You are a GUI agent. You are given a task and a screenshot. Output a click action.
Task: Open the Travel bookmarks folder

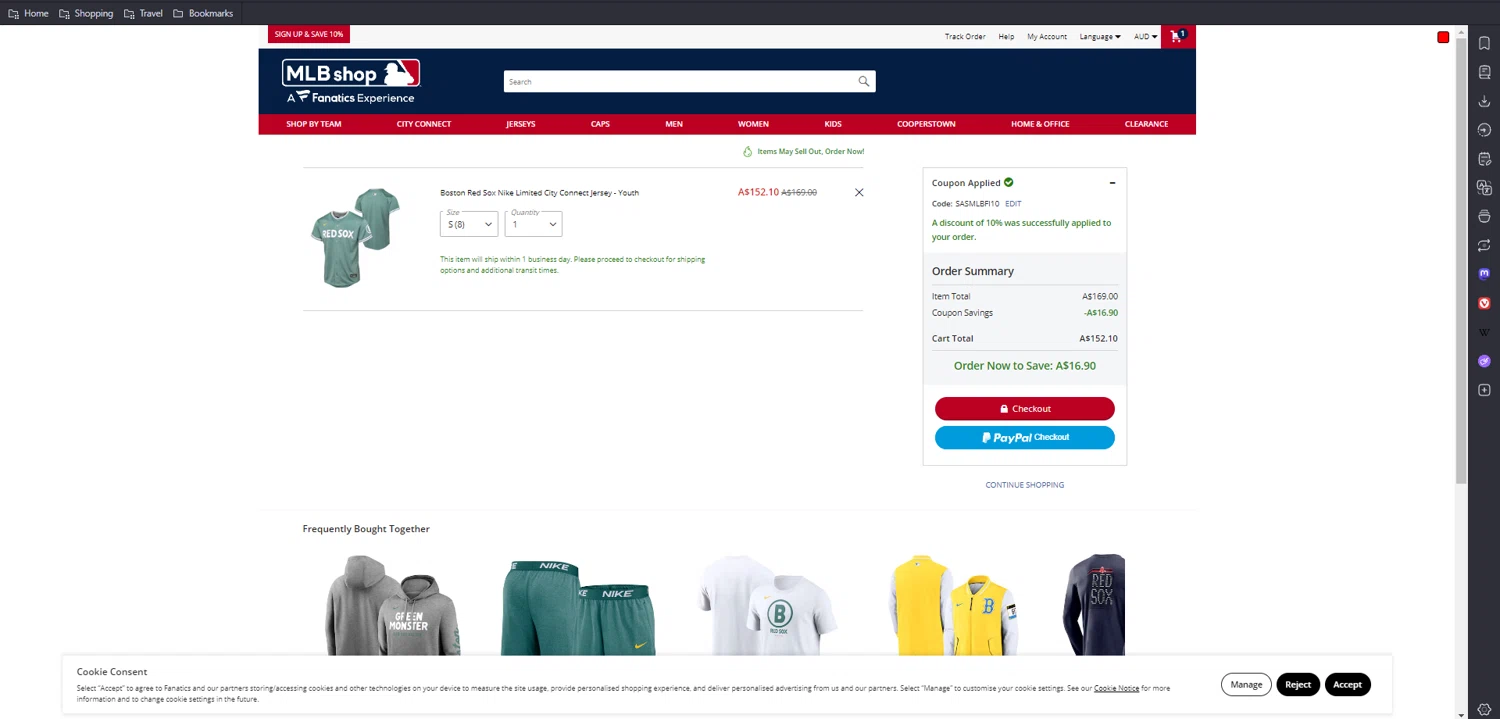point(143,13)
